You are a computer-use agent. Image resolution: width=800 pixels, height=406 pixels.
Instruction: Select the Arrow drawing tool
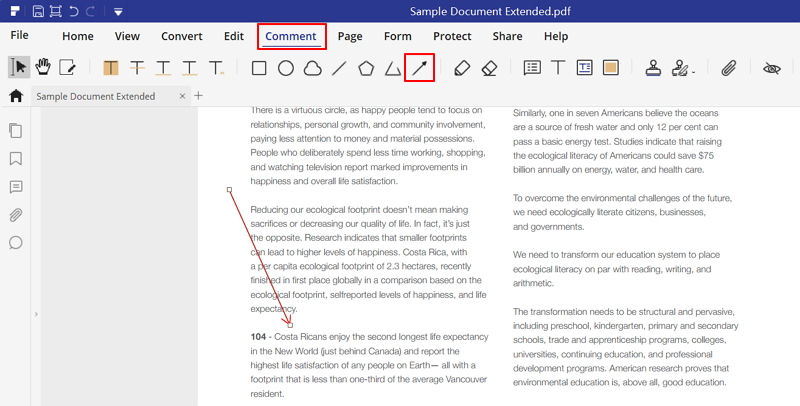[x=419, y=68]
